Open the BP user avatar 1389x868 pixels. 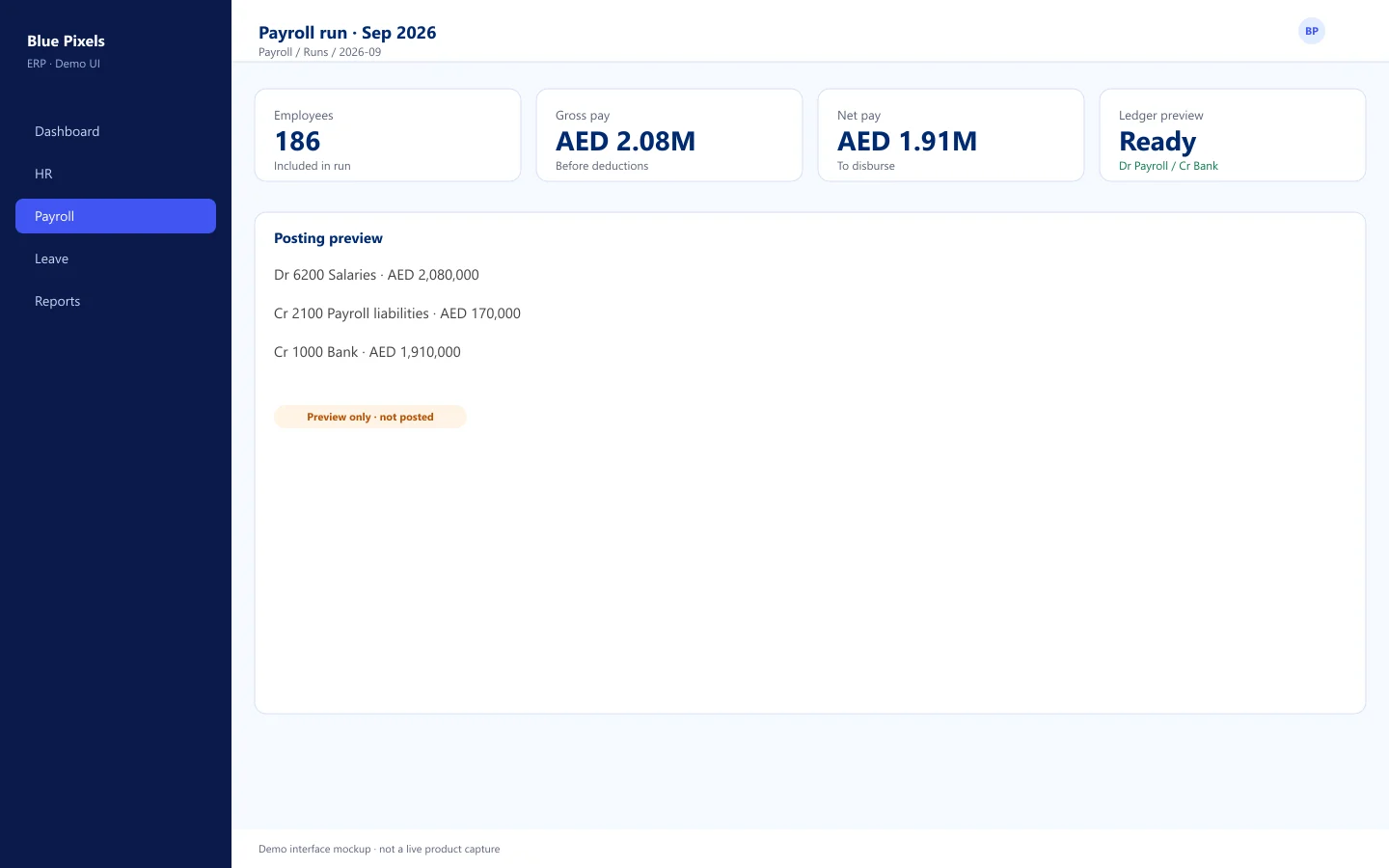[x=1311, y=31]
